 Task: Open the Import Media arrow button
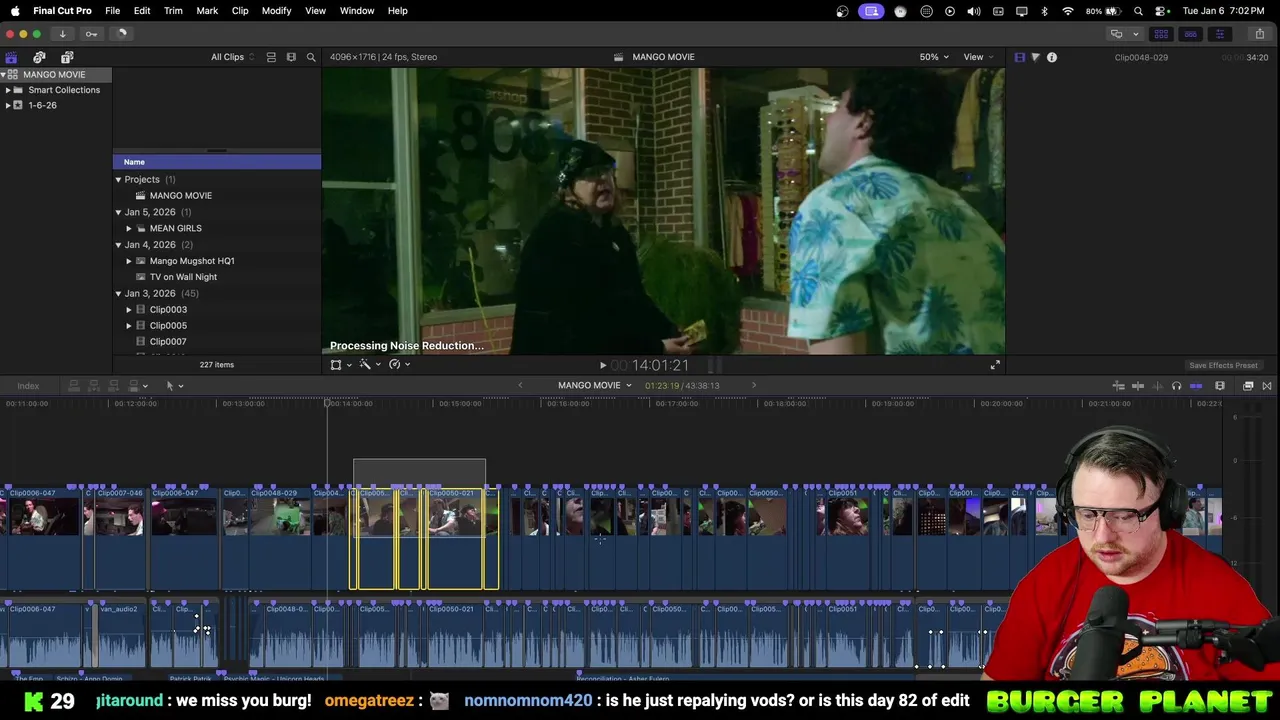pyautogui.click(x=62, y=34)
